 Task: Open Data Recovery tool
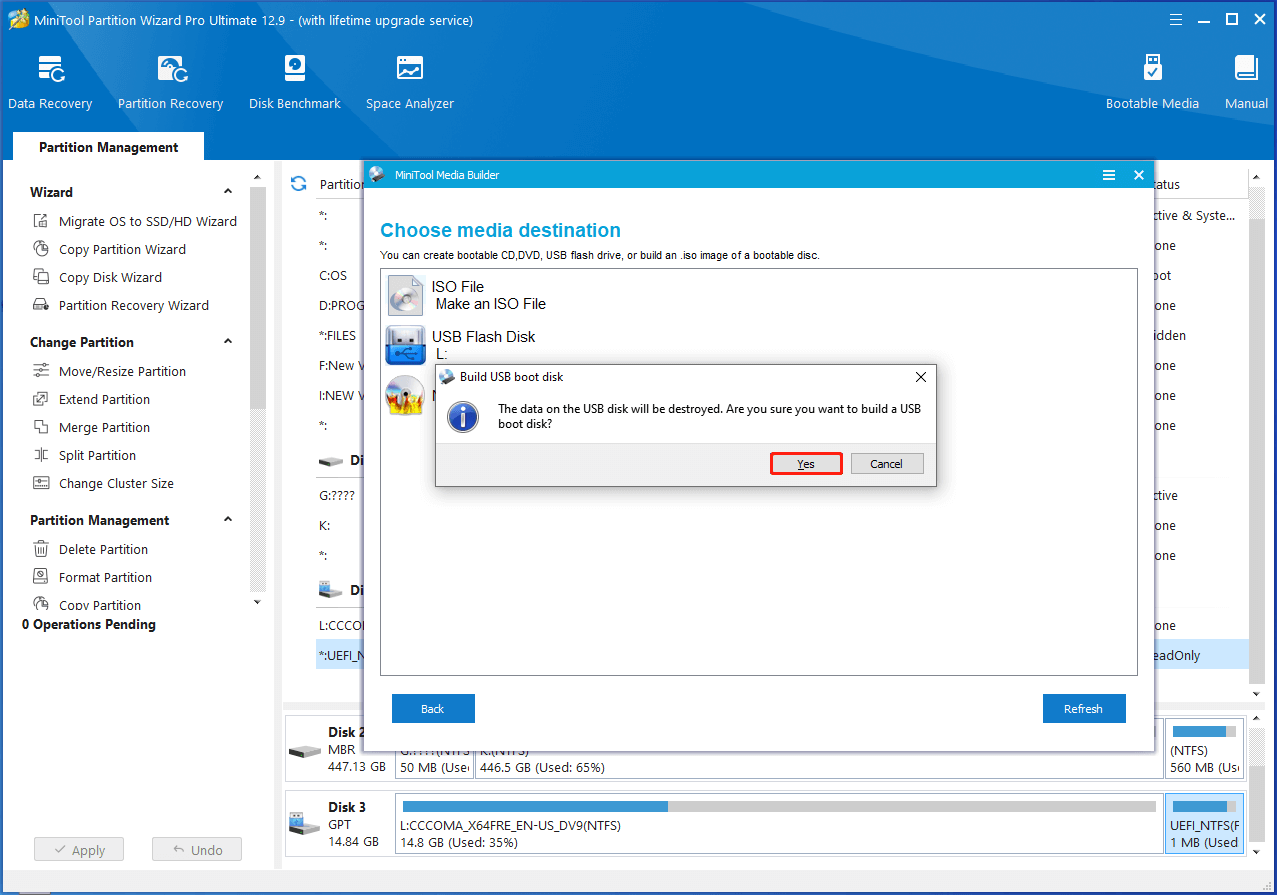(50, 82)
